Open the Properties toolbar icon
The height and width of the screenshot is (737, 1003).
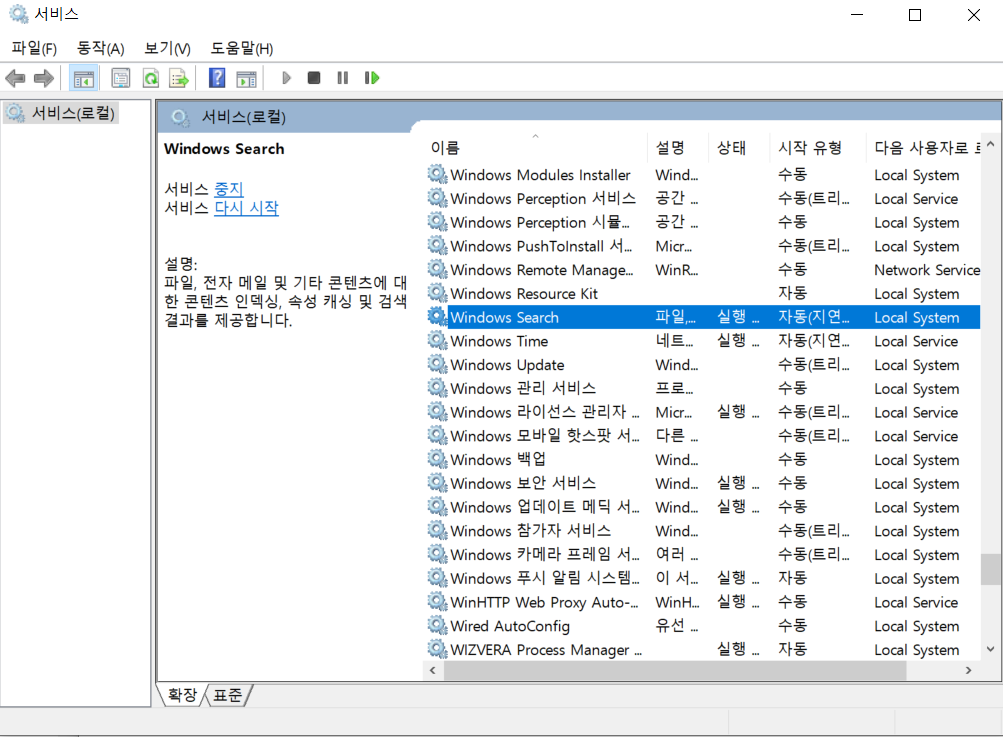(120, 78)
